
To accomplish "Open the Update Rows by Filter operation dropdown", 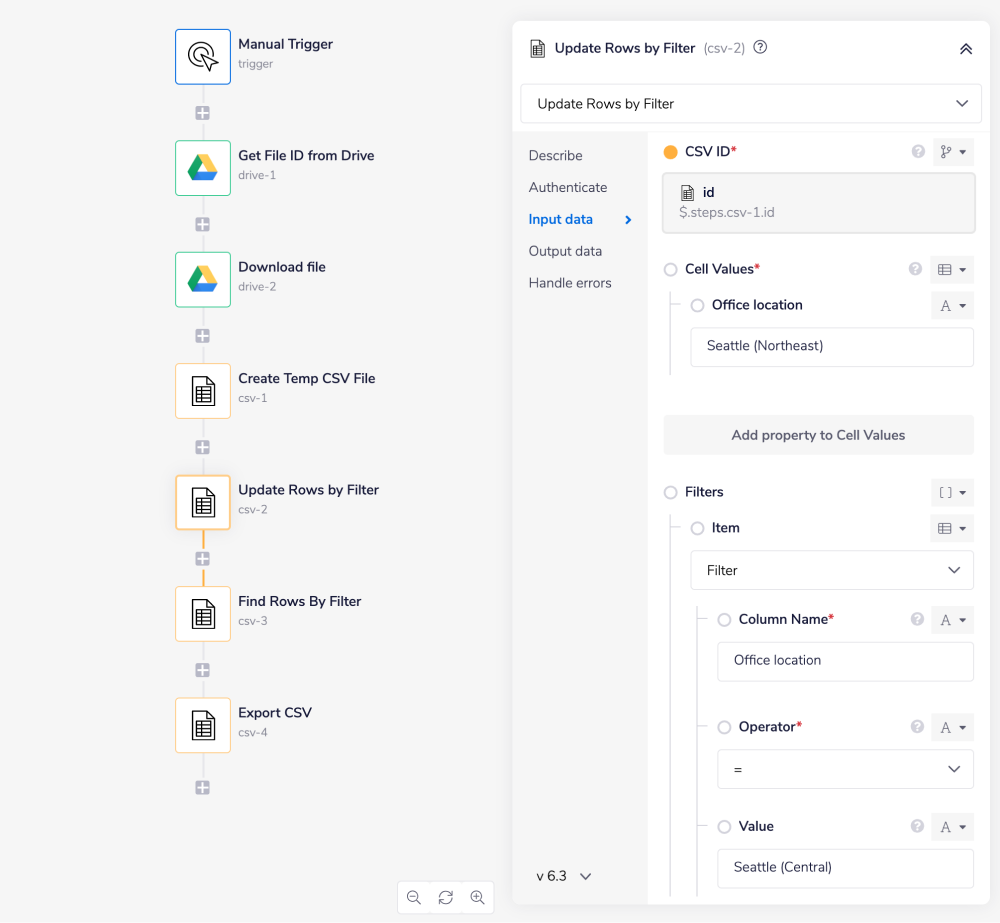I will click(751, 104).
